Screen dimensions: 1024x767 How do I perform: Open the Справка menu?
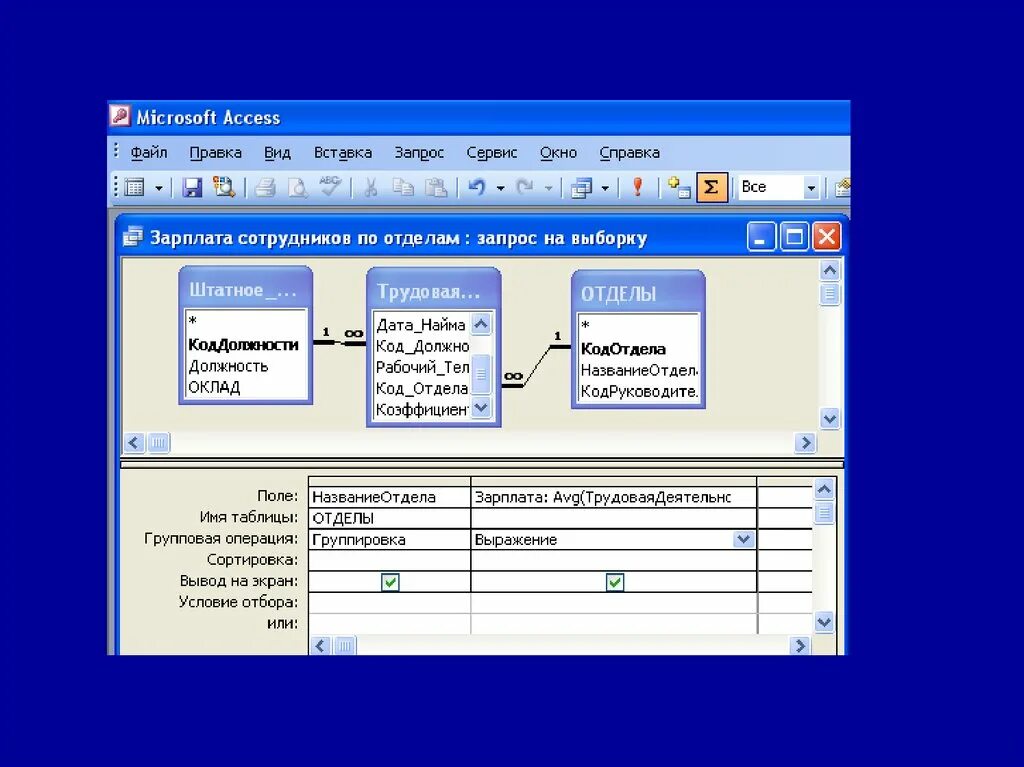(630, 153)
